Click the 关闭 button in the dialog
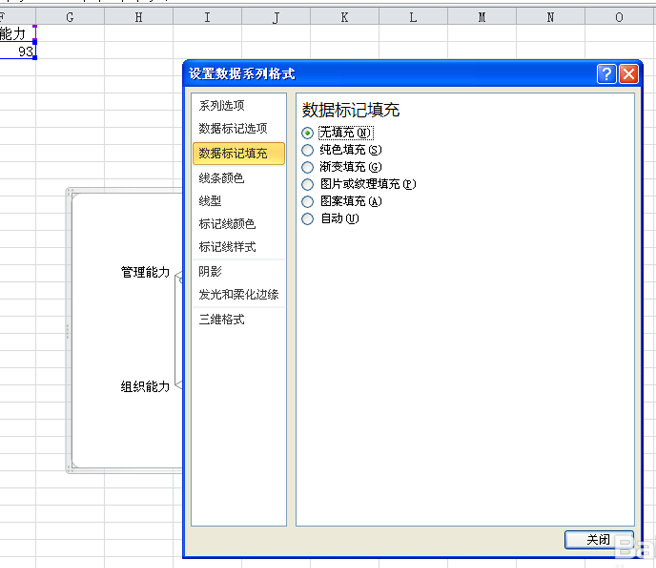Image resolution: width=656 pixels, height=568 pixels. 599,540
